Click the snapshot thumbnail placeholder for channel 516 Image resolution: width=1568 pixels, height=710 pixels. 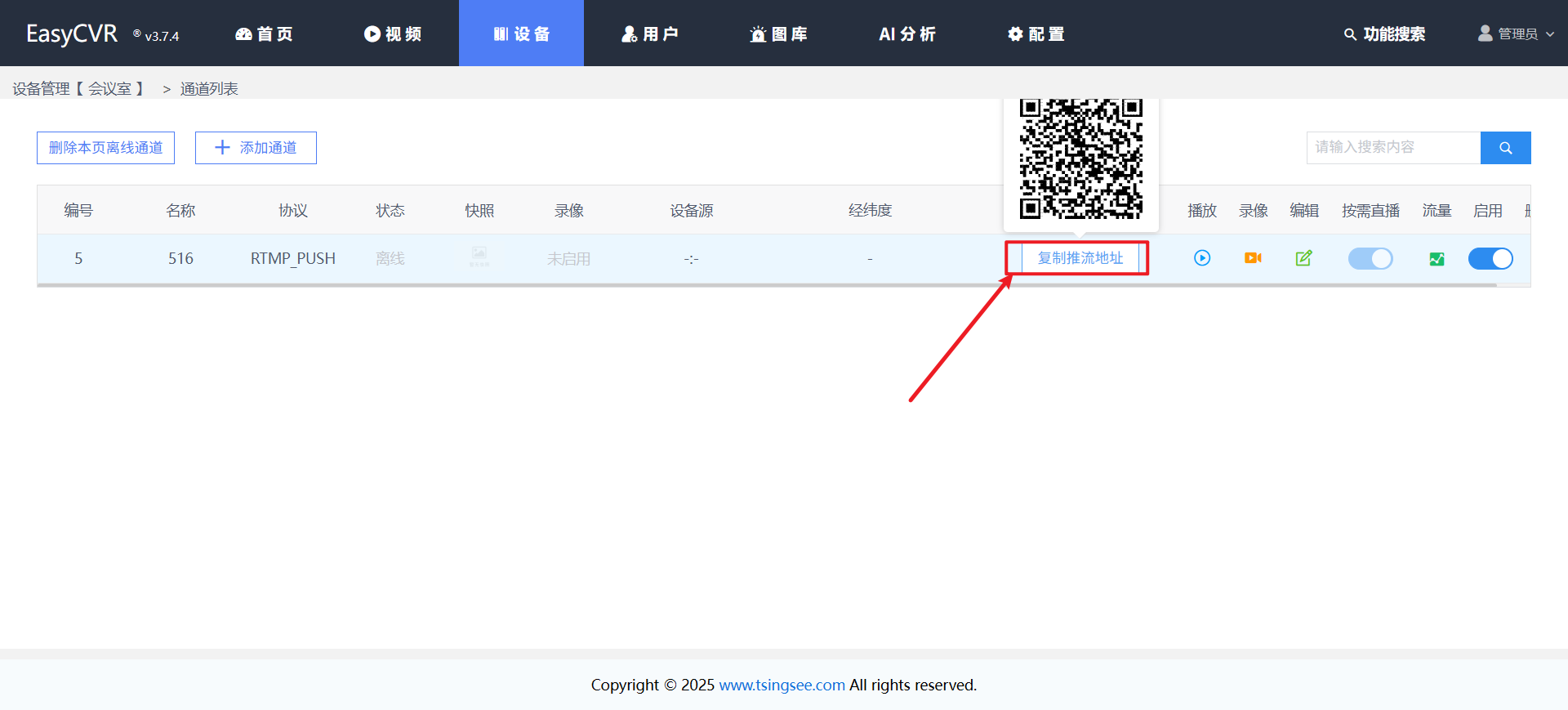point(479,257)
